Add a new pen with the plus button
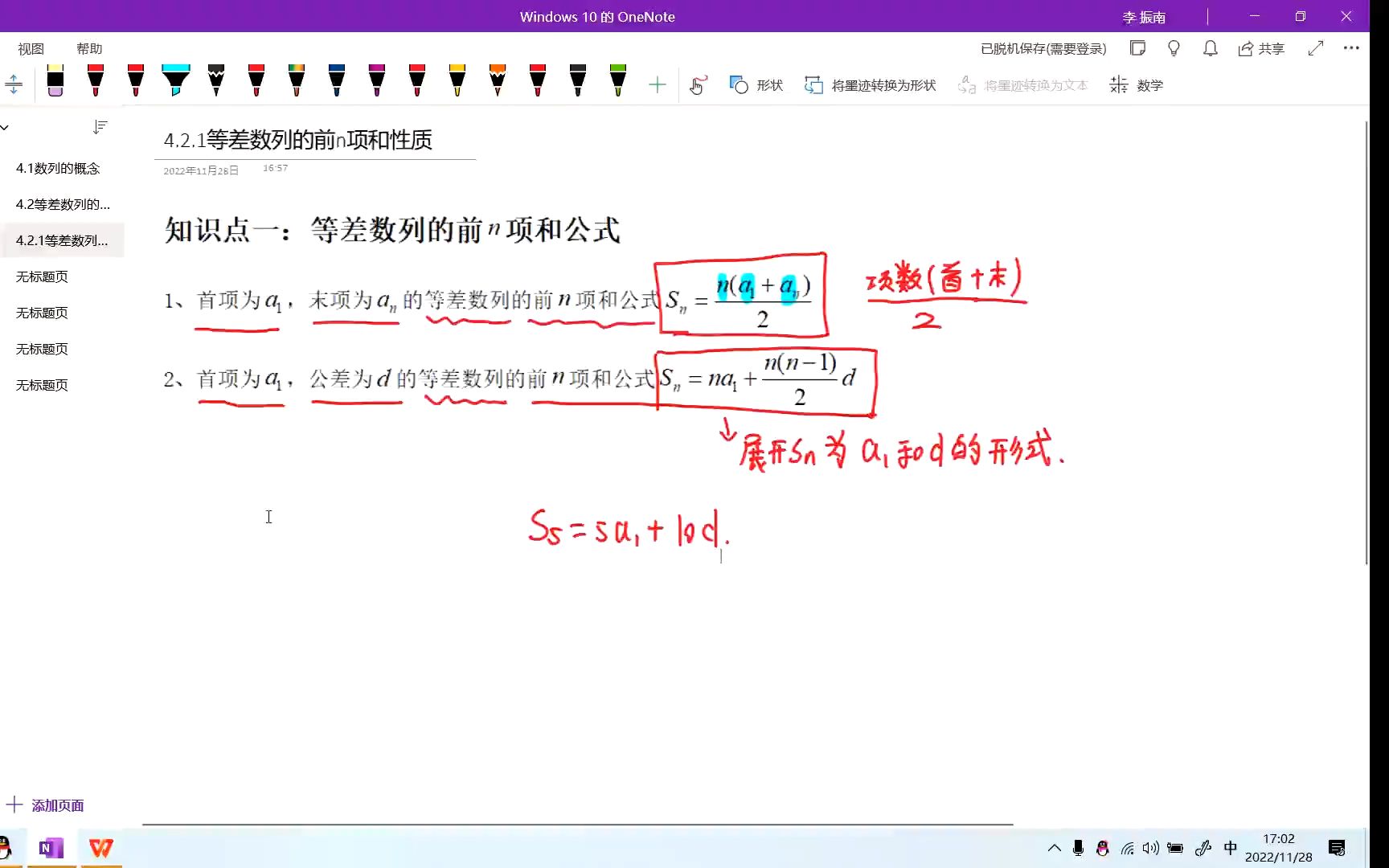Screen dimensions: 1389x868 (657, 84)
